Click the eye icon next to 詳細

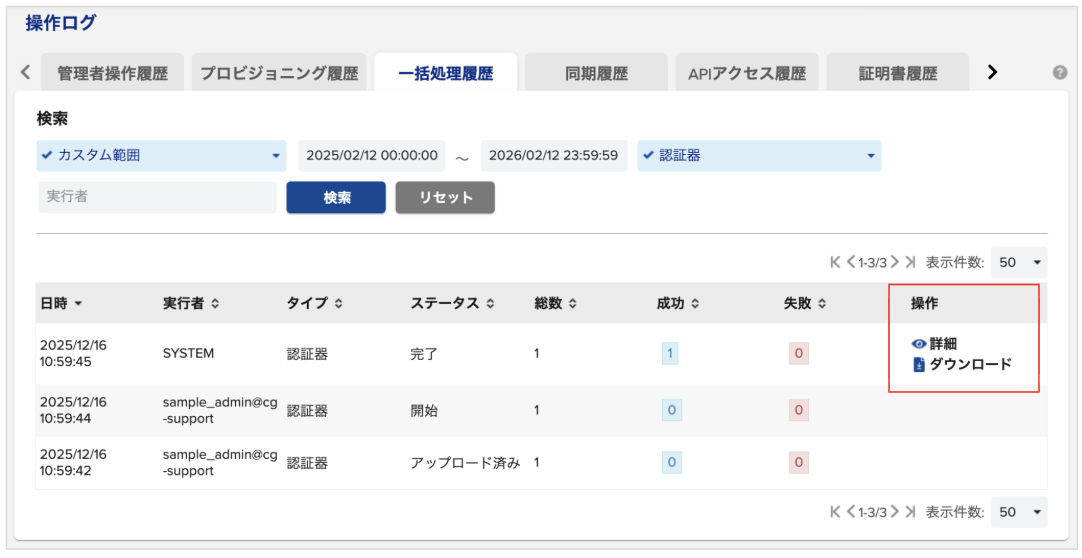pos(918,343)
